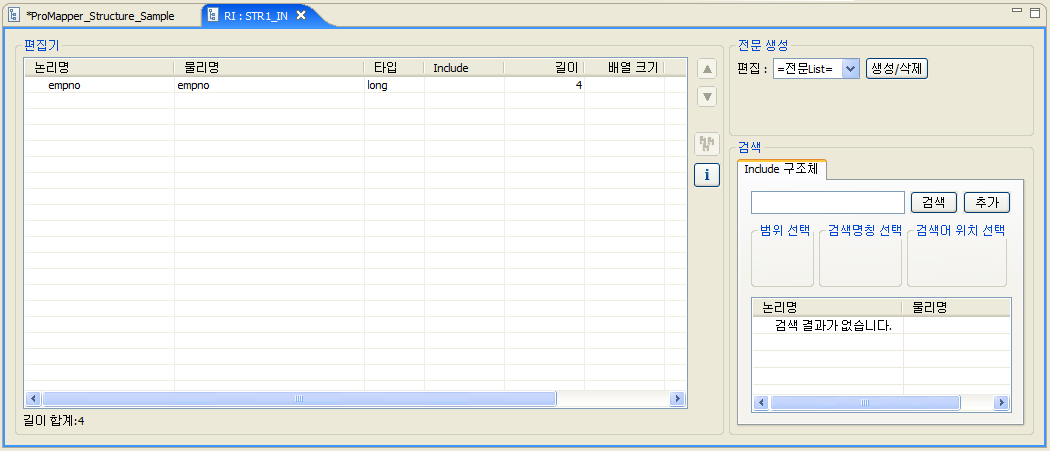Click the 생성/삭제 button
This screenshot has height=451, width=1050.
(897, 68)
